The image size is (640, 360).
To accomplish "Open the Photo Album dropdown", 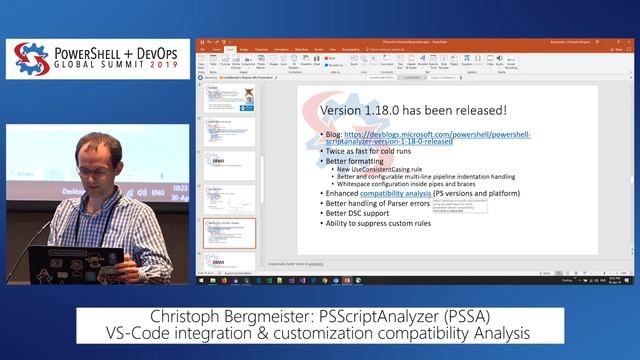I will (x=261, y=62).
